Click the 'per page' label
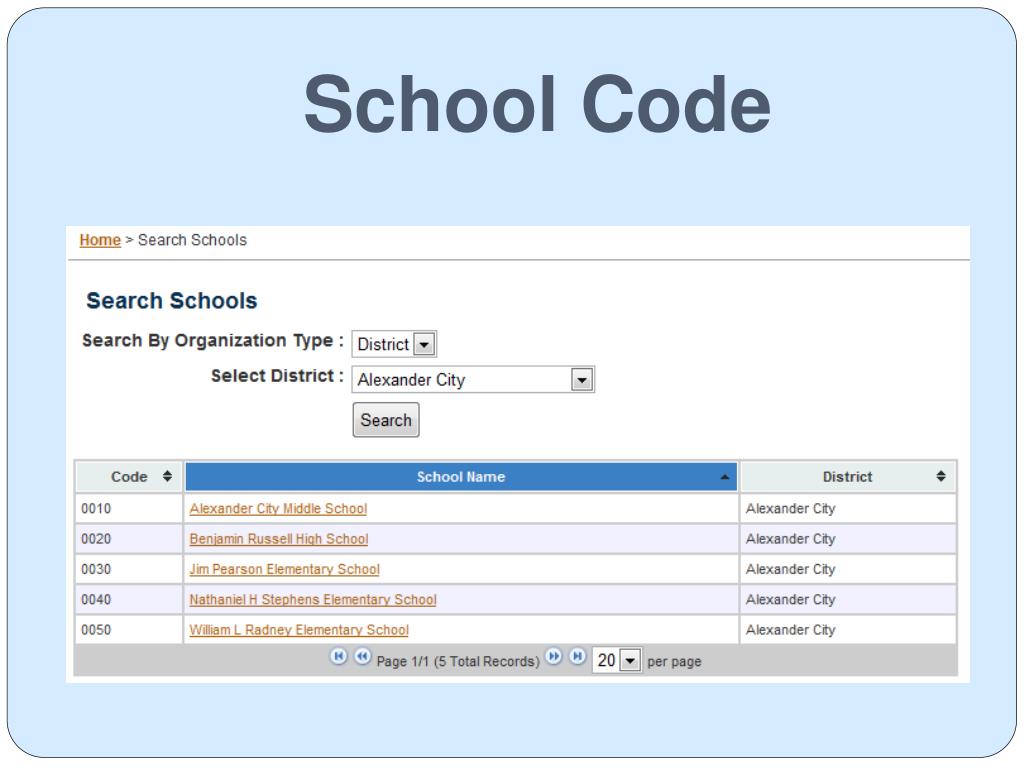 (674, 662)
